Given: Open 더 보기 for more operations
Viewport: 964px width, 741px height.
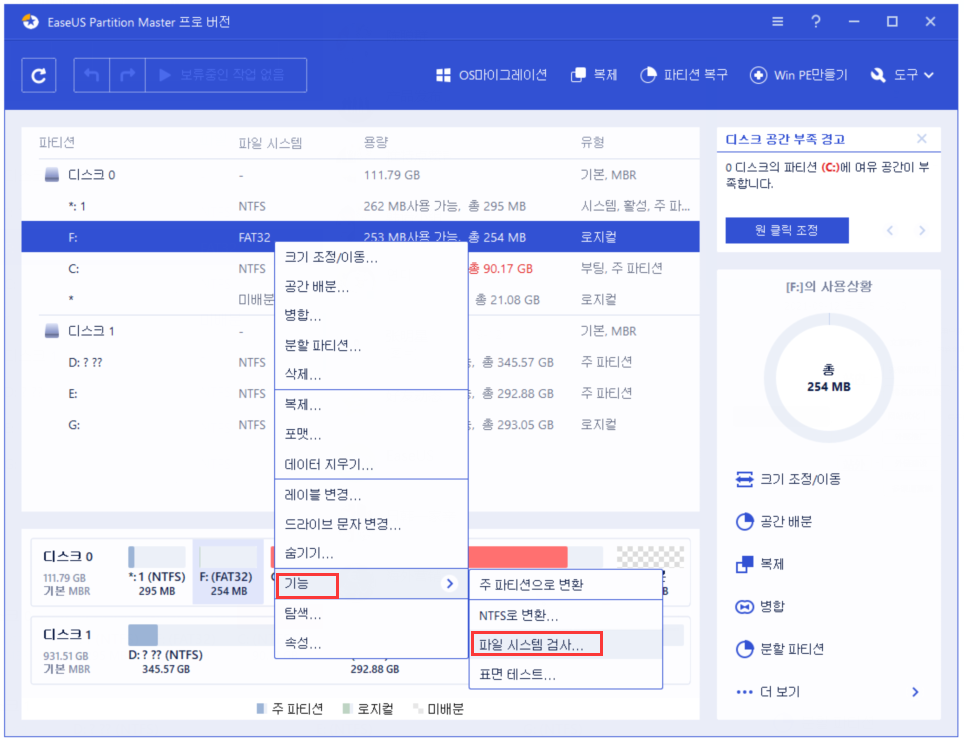Looking at the screenshot, I should pyautogui.click(x=828, y=692).
